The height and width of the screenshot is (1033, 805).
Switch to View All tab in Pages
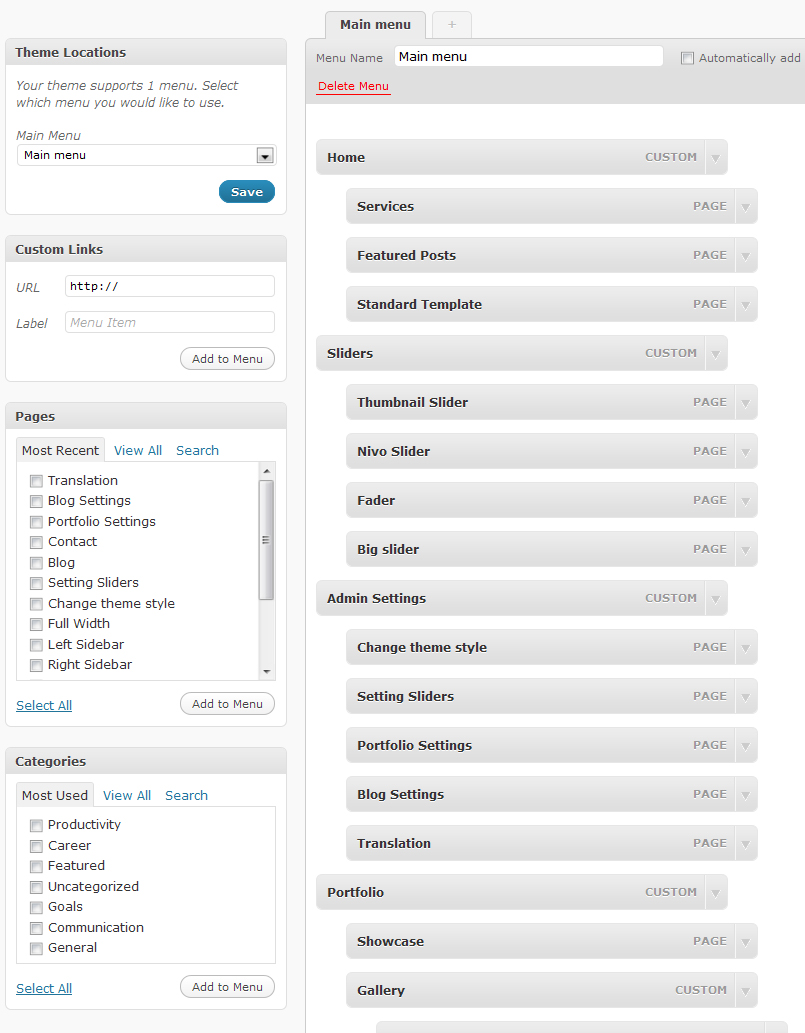138,451
